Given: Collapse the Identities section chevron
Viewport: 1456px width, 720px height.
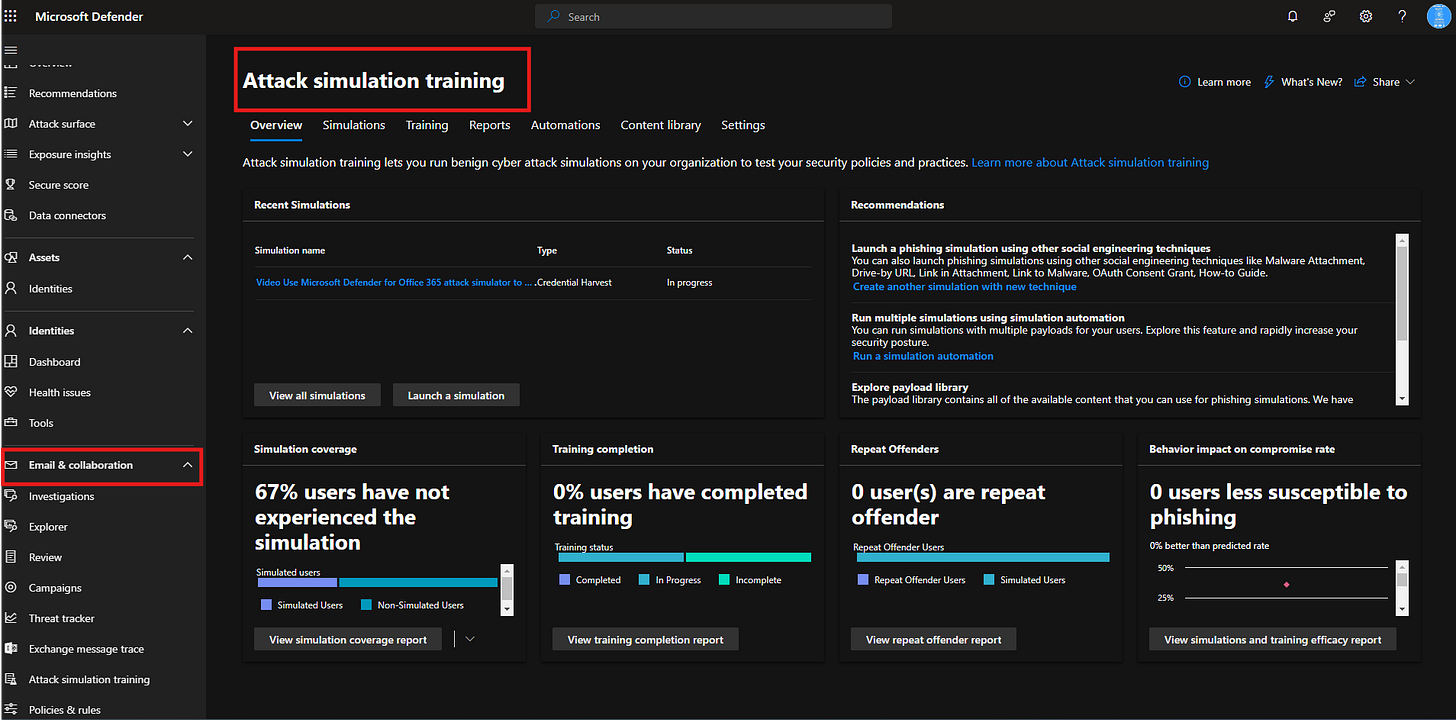Looking at the screenshot, I should click(x=188, y=330).
